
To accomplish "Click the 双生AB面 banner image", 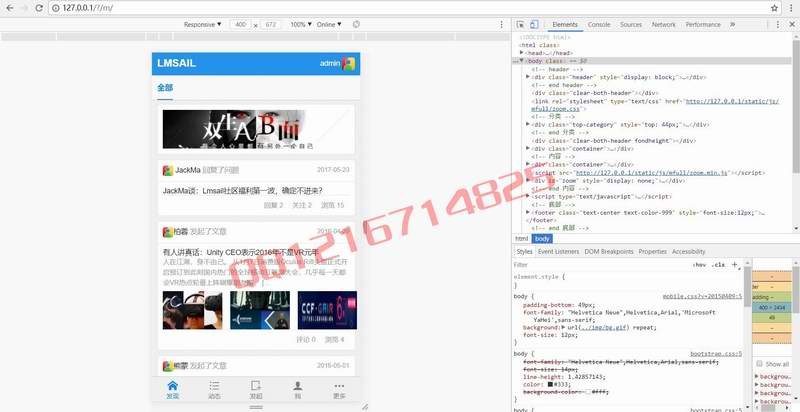I will pyautogui.click(x=256, y=130).
